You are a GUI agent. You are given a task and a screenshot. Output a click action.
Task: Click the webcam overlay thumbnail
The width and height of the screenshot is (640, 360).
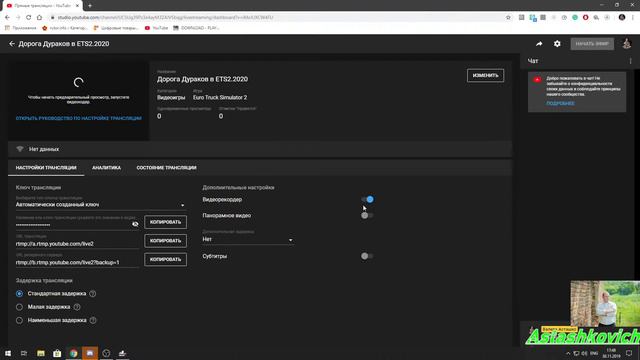point(605,303)
